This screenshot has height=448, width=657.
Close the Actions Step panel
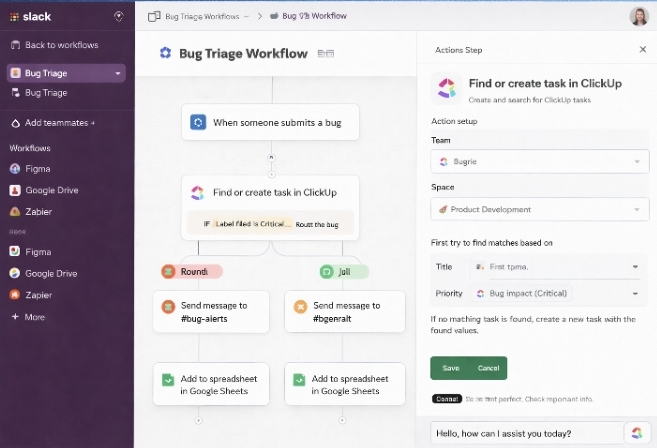point(642,49)
